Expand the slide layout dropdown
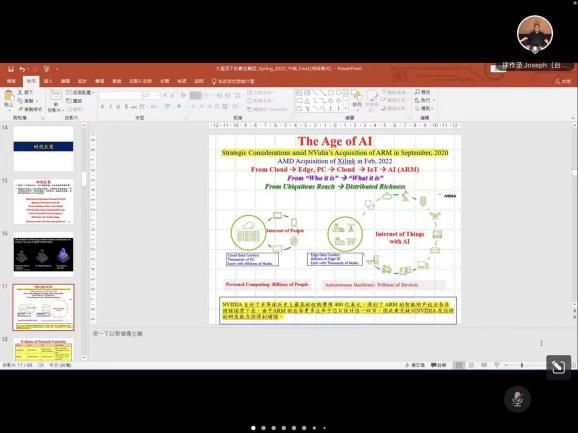 (x=80, y=92)
